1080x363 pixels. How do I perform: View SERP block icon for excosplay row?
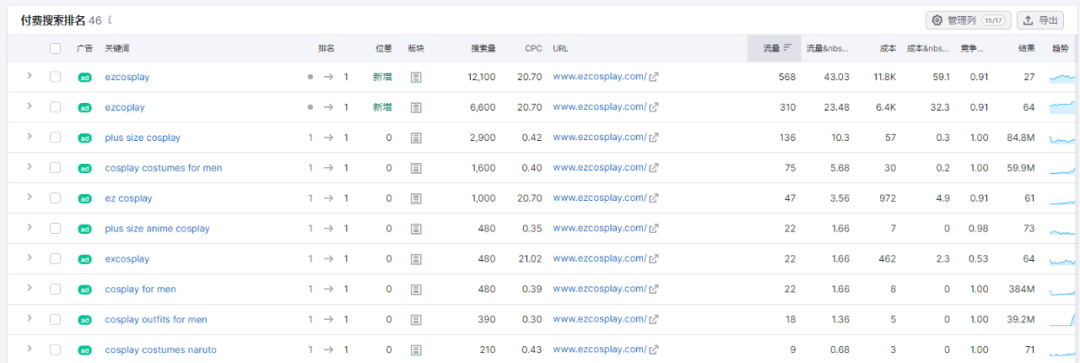click(x=416, y=259)
